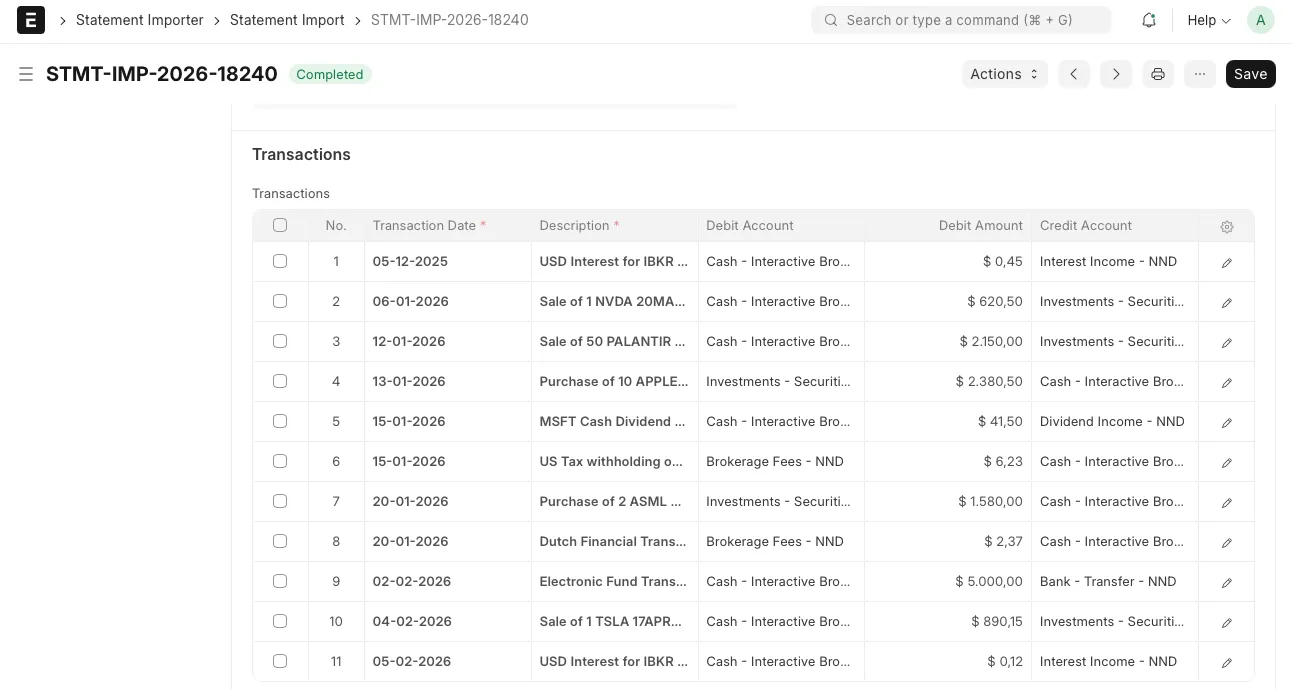Edit row 1 with pencil icon
The height and width of the screenshot is (689, 1292).
pos(1227,262)
